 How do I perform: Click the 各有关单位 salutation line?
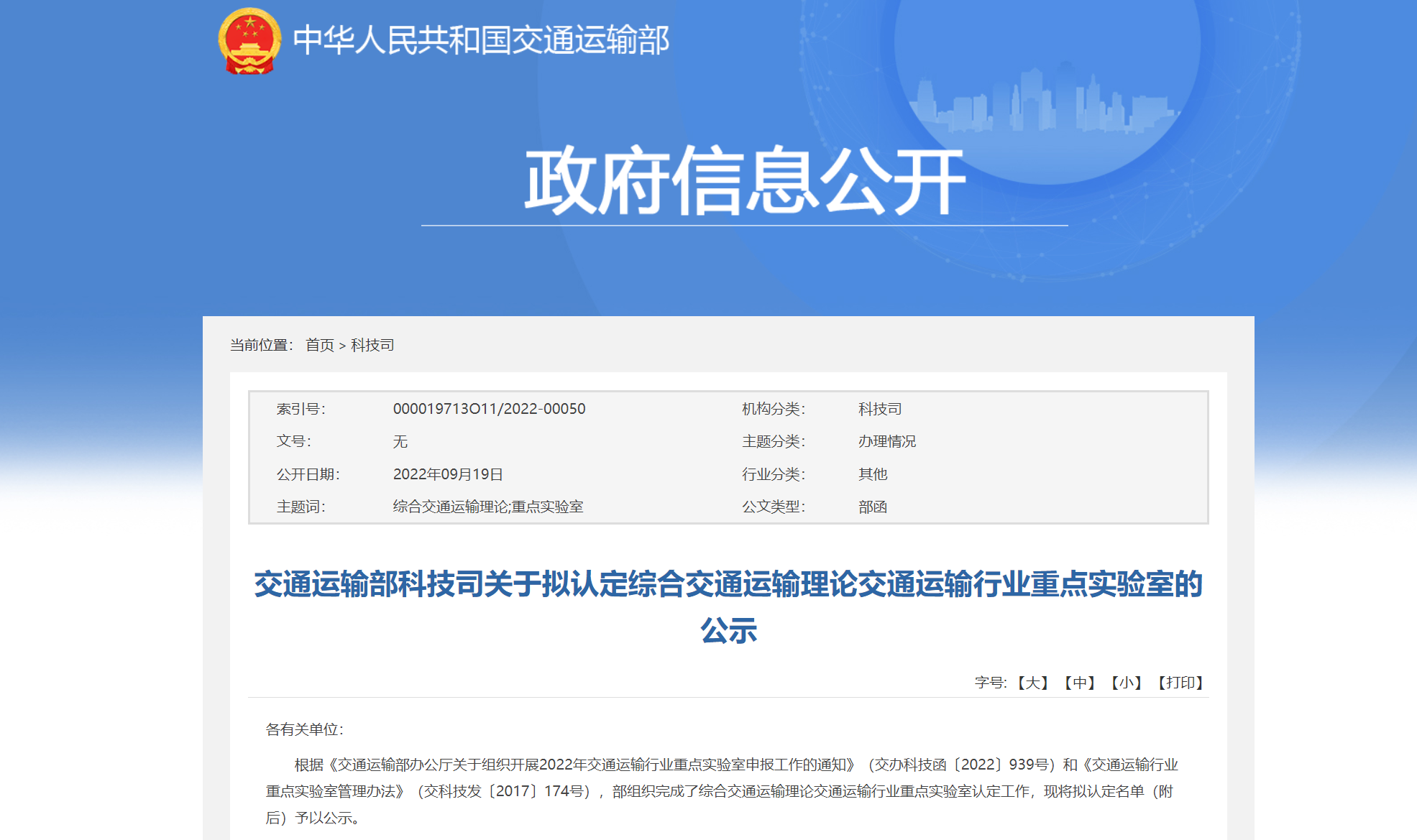click(x=304, y=730)
